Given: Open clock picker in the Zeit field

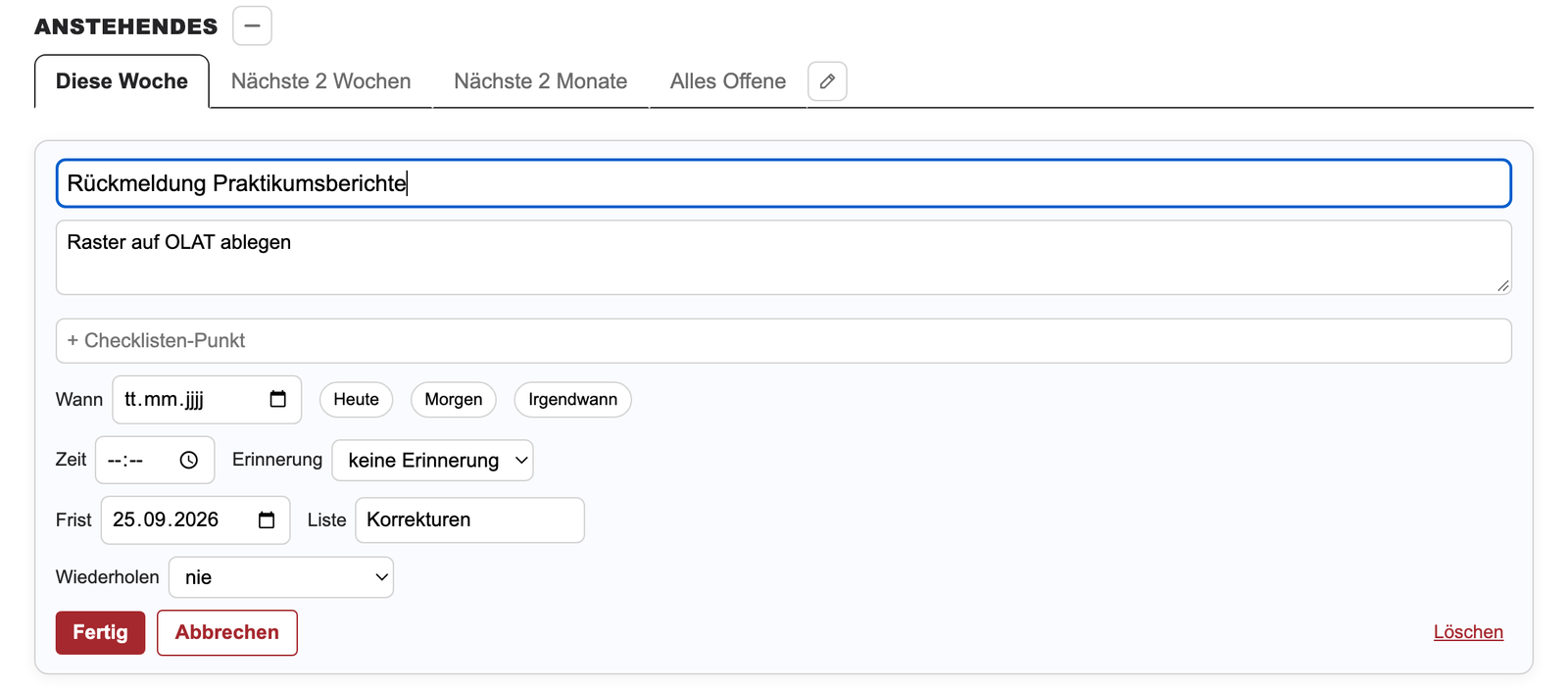Looking at the screenshot, I should 189,460.
